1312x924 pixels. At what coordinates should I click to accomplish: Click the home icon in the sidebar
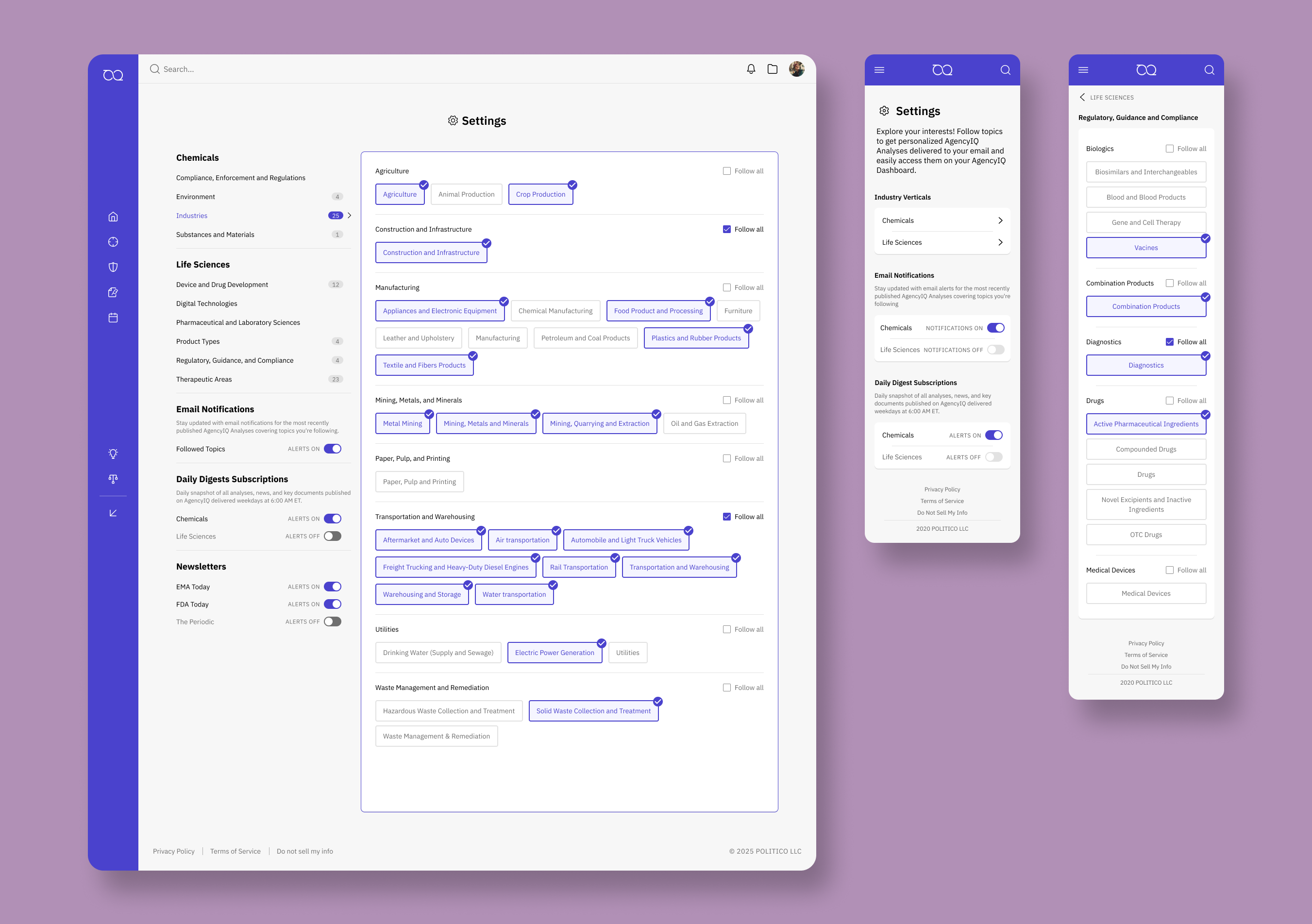[x=113, y=217]
